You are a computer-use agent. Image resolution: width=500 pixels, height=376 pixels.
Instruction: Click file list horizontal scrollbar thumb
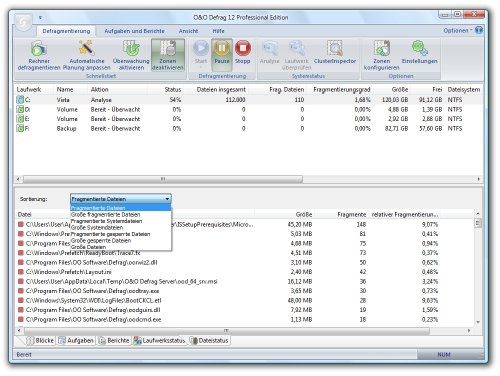[x=227, y=331]
